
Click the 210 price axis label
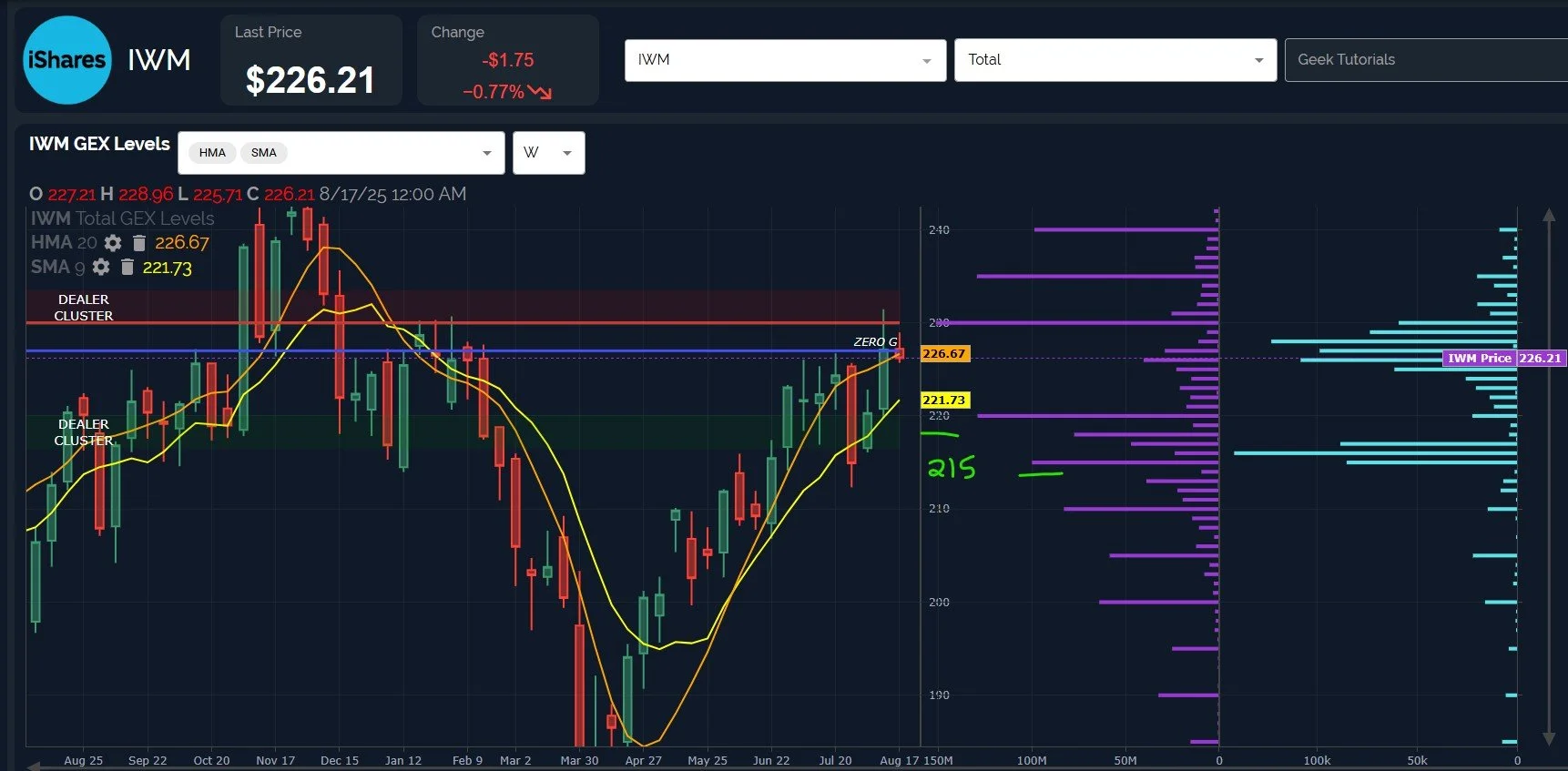(x=939, y=508)
